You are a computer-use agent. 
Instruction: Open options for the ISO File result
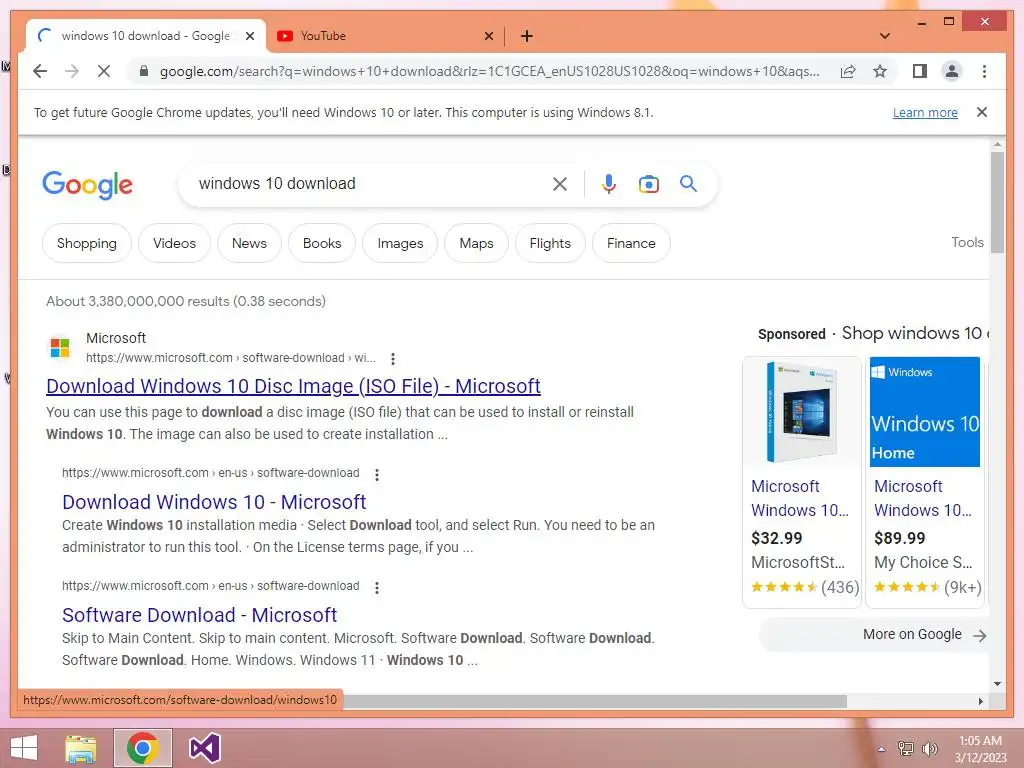click(392, 359)
